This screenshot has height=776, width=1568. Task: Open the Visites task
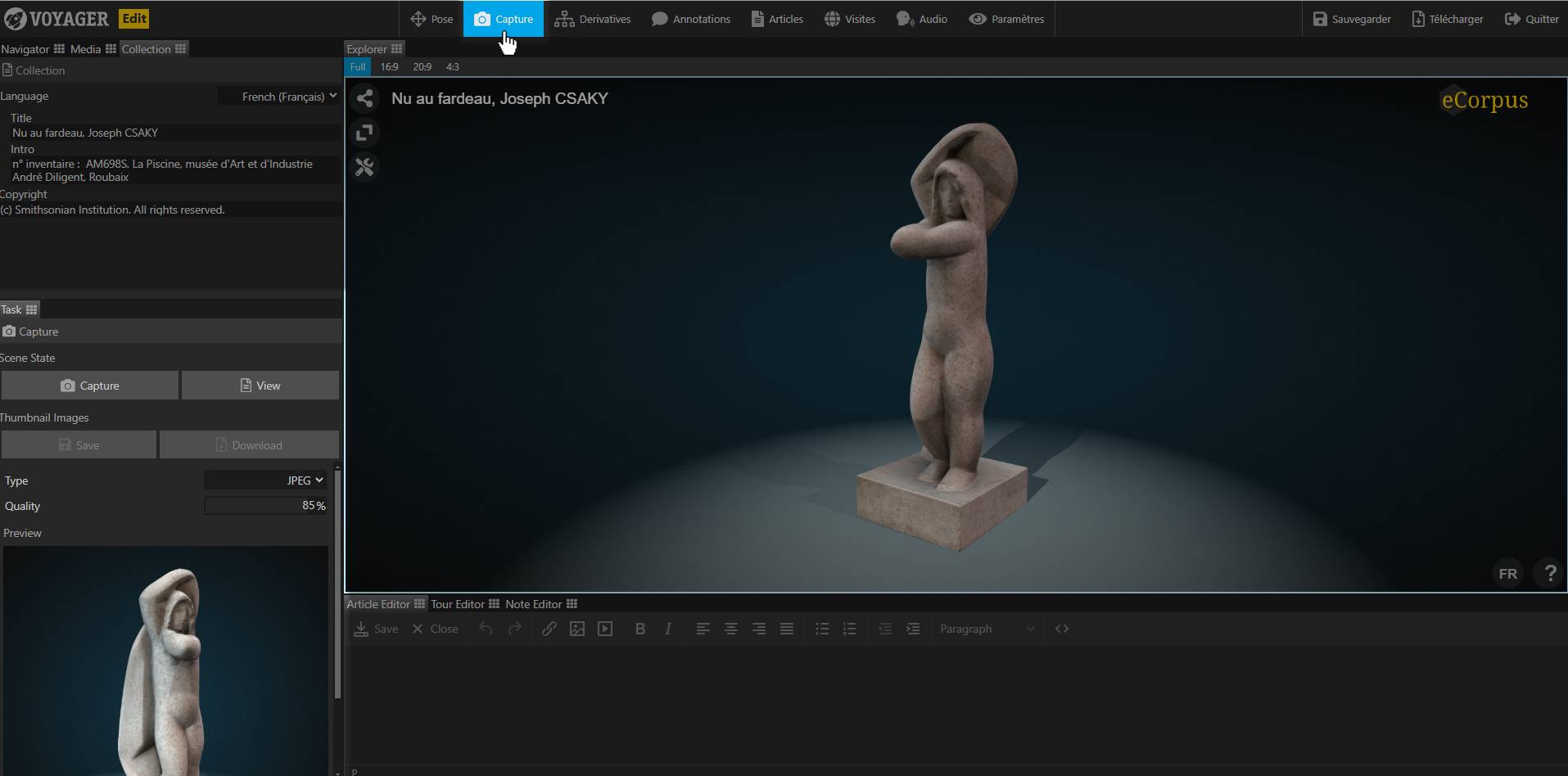(x=850, y=19)
